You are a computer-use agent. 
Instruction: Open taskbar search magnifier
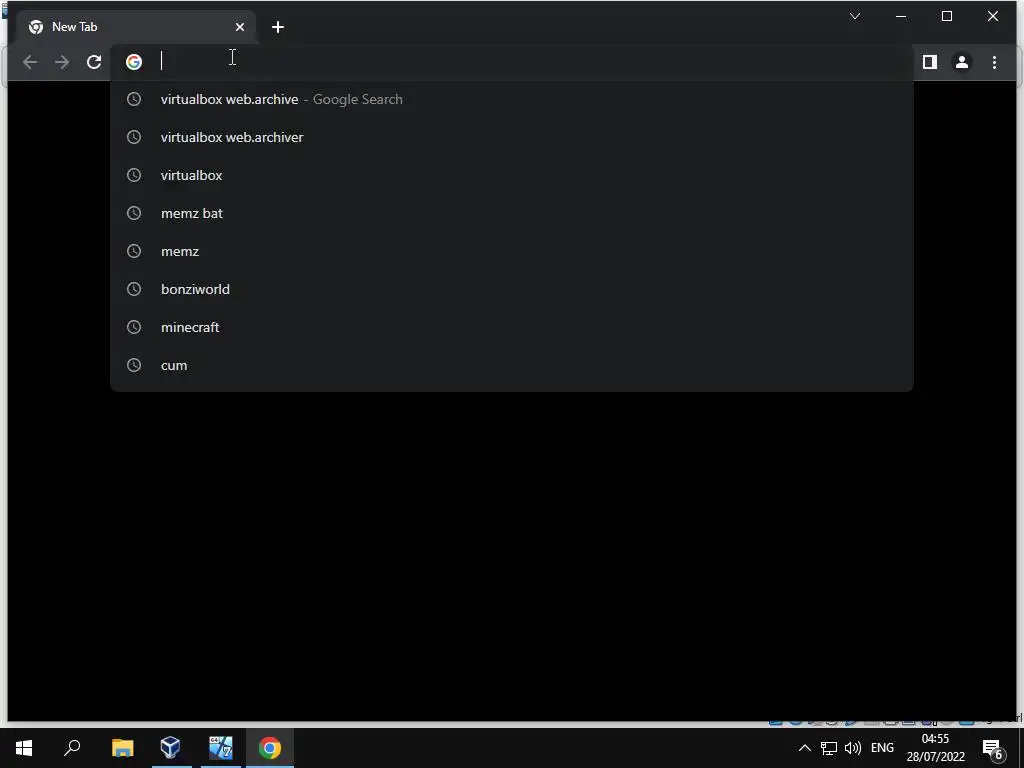point(72,748)
